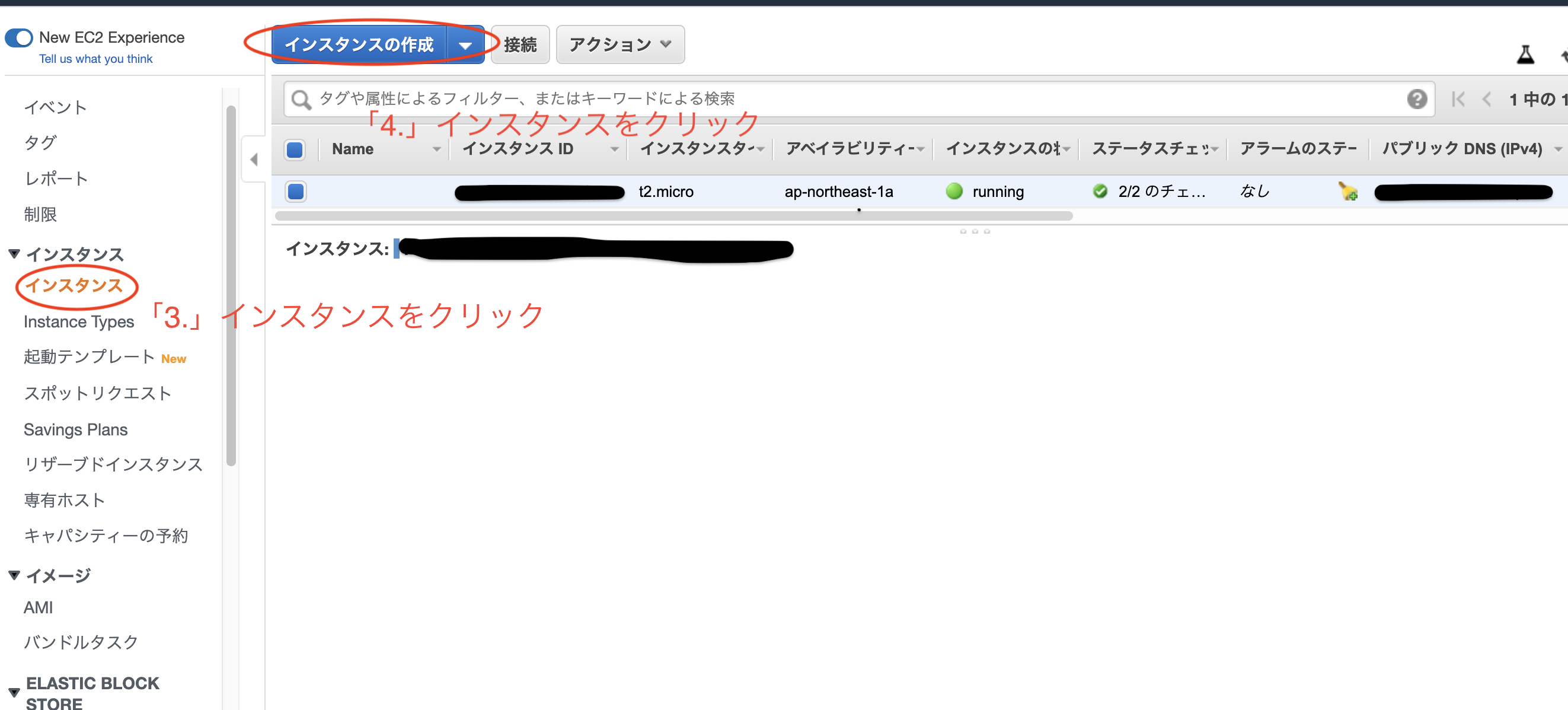This screenshot has width=1568, height=710.
Task: Click the running status green dot
Action: click(954, 191)
